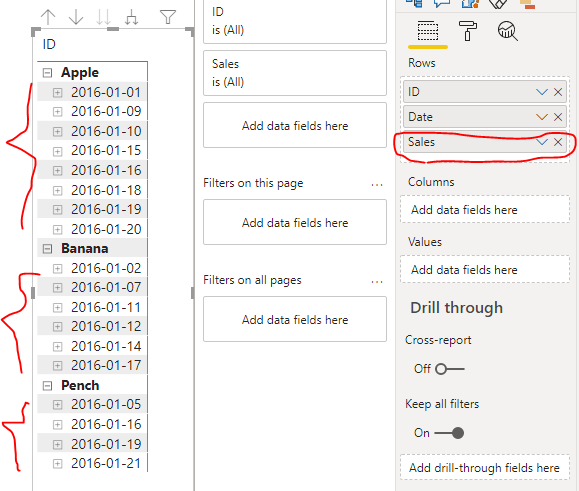This screenshot has height=491, width=579.
Task: Click the drill down arrow icon
Action: (76, 17)
